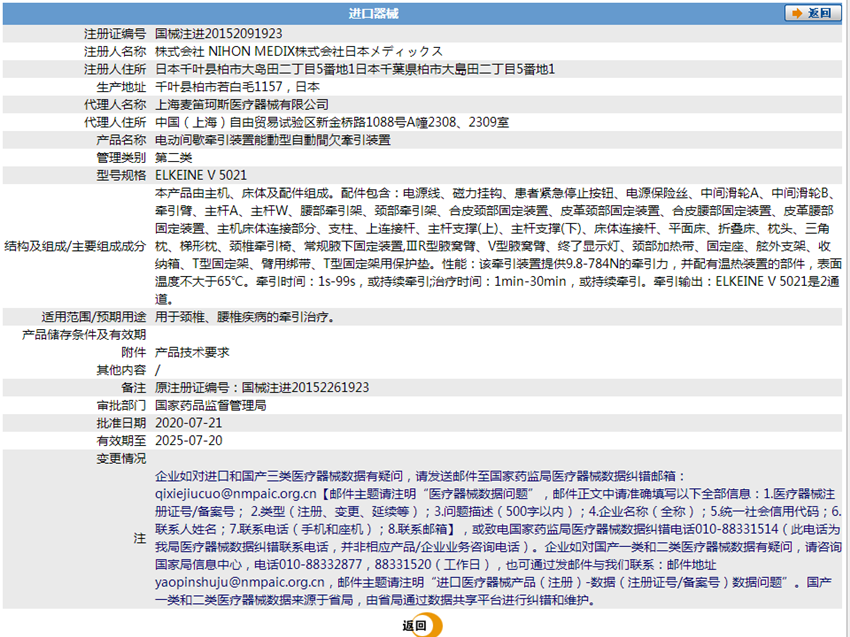This screenshot has height=637, width=850.
Task: Click the approval date 2020-07-21
Action: (x=188, y=423)
